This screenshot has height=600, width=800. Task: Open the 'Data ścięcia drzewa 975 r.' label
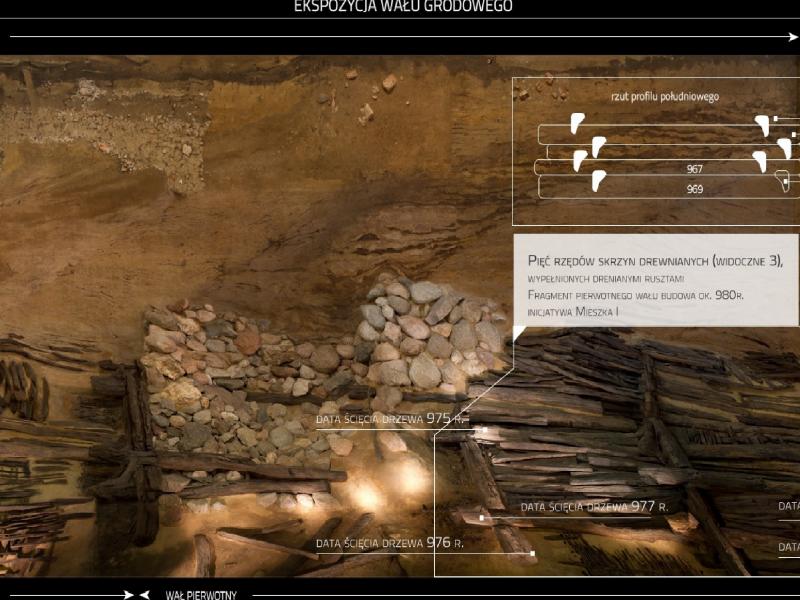[390, 419]
